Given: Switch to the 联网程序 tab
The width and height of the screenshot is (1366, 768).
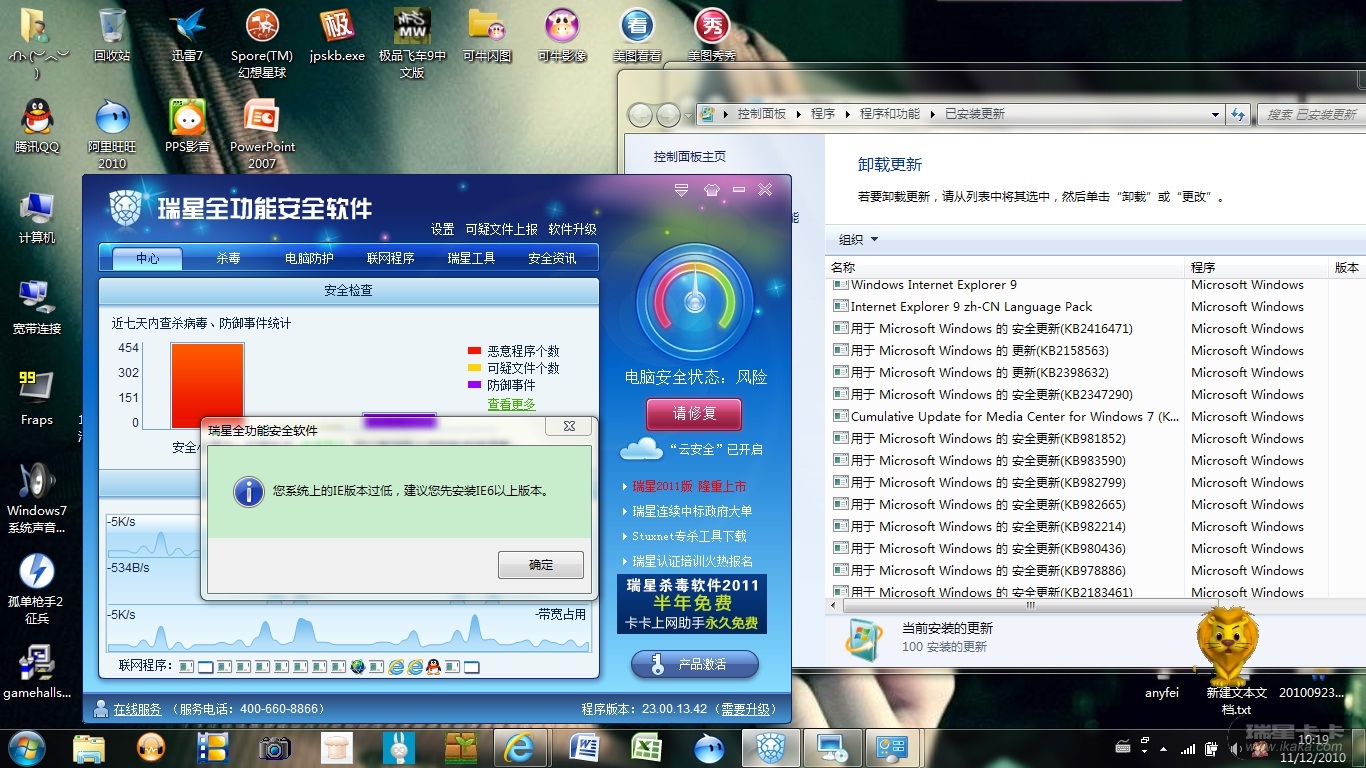Looking at the screenshot, I should pyautogui.click(x=390, y=258).
